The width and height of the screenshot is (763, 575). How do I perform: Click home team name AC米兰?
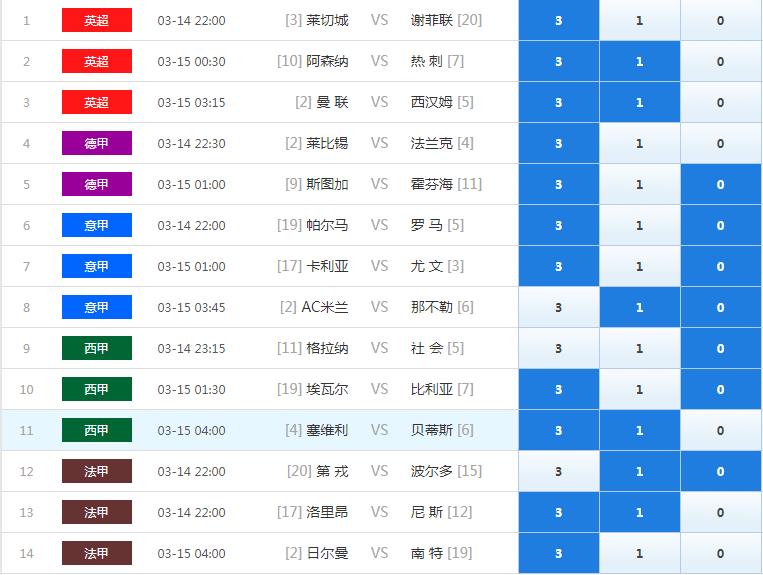point(325,307)
